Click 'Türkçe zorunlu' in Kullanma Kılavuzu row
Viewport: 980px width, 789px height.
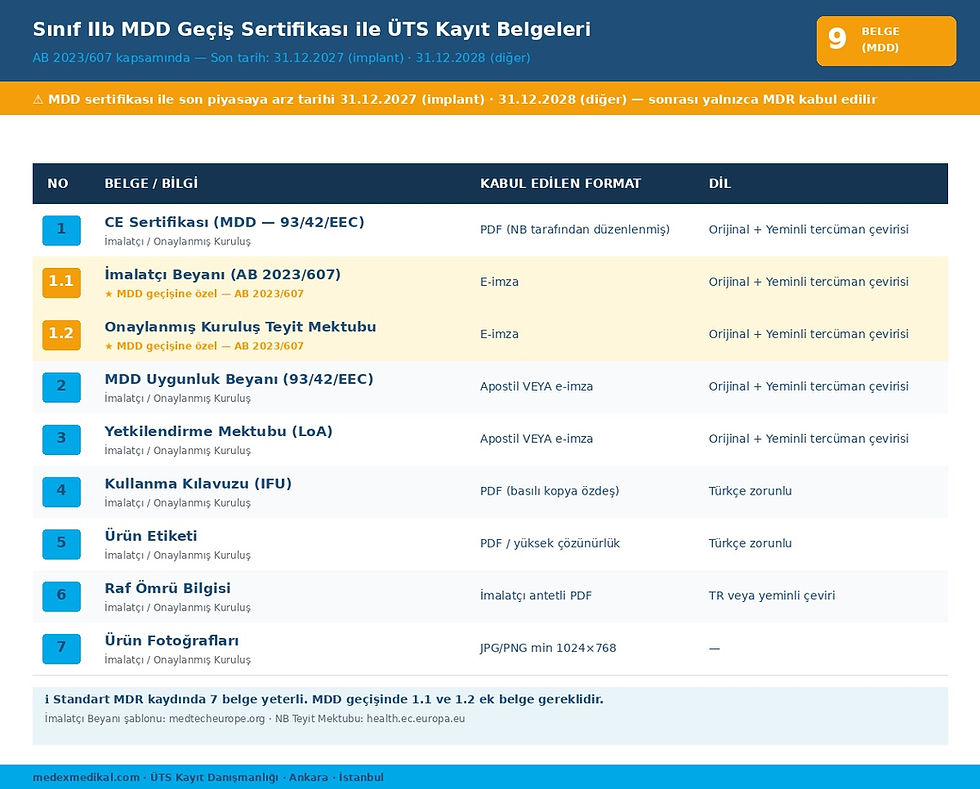click(750, 491)
